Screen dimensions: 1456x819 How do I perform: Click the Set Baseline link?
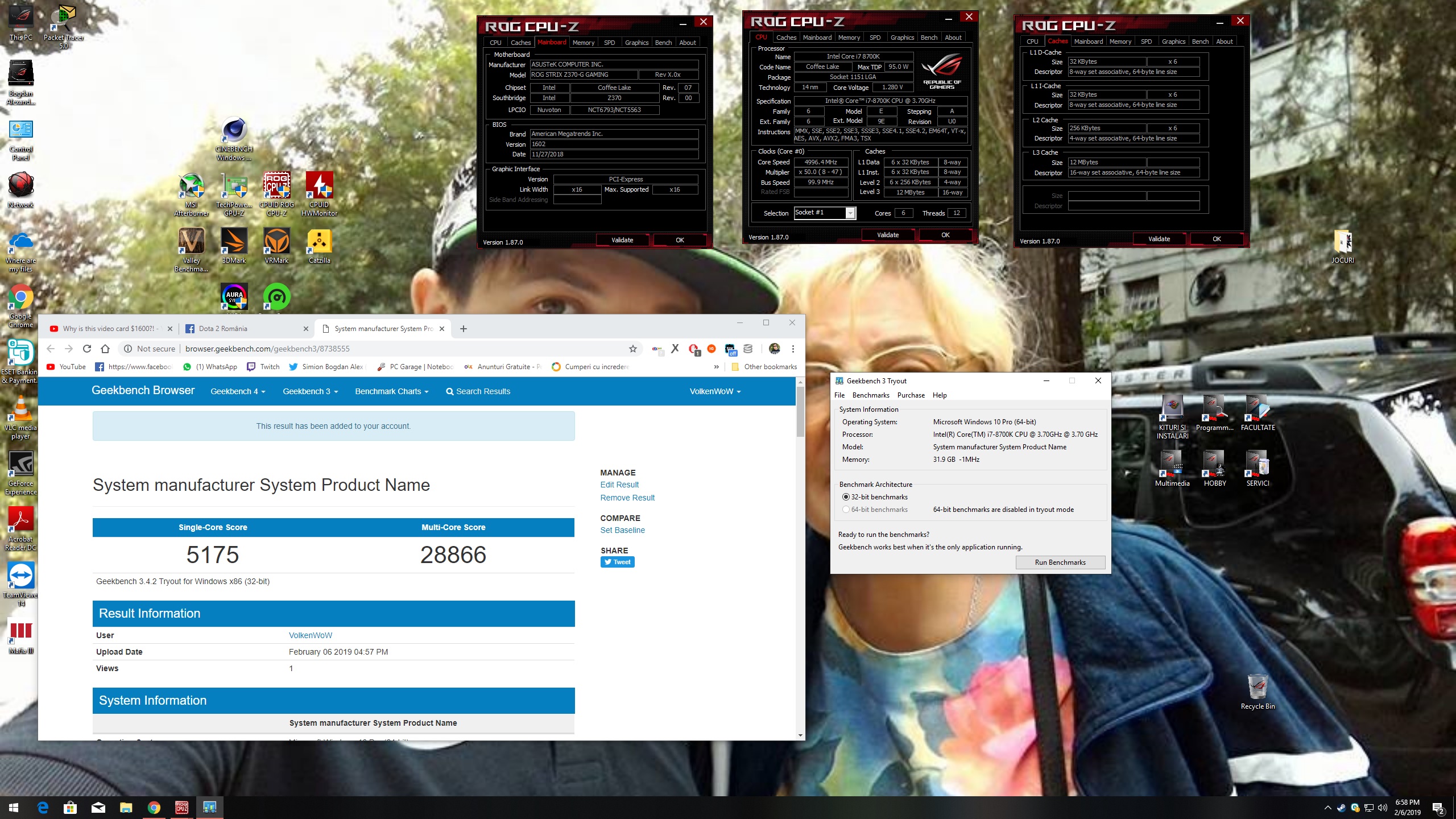click(622, 530)
